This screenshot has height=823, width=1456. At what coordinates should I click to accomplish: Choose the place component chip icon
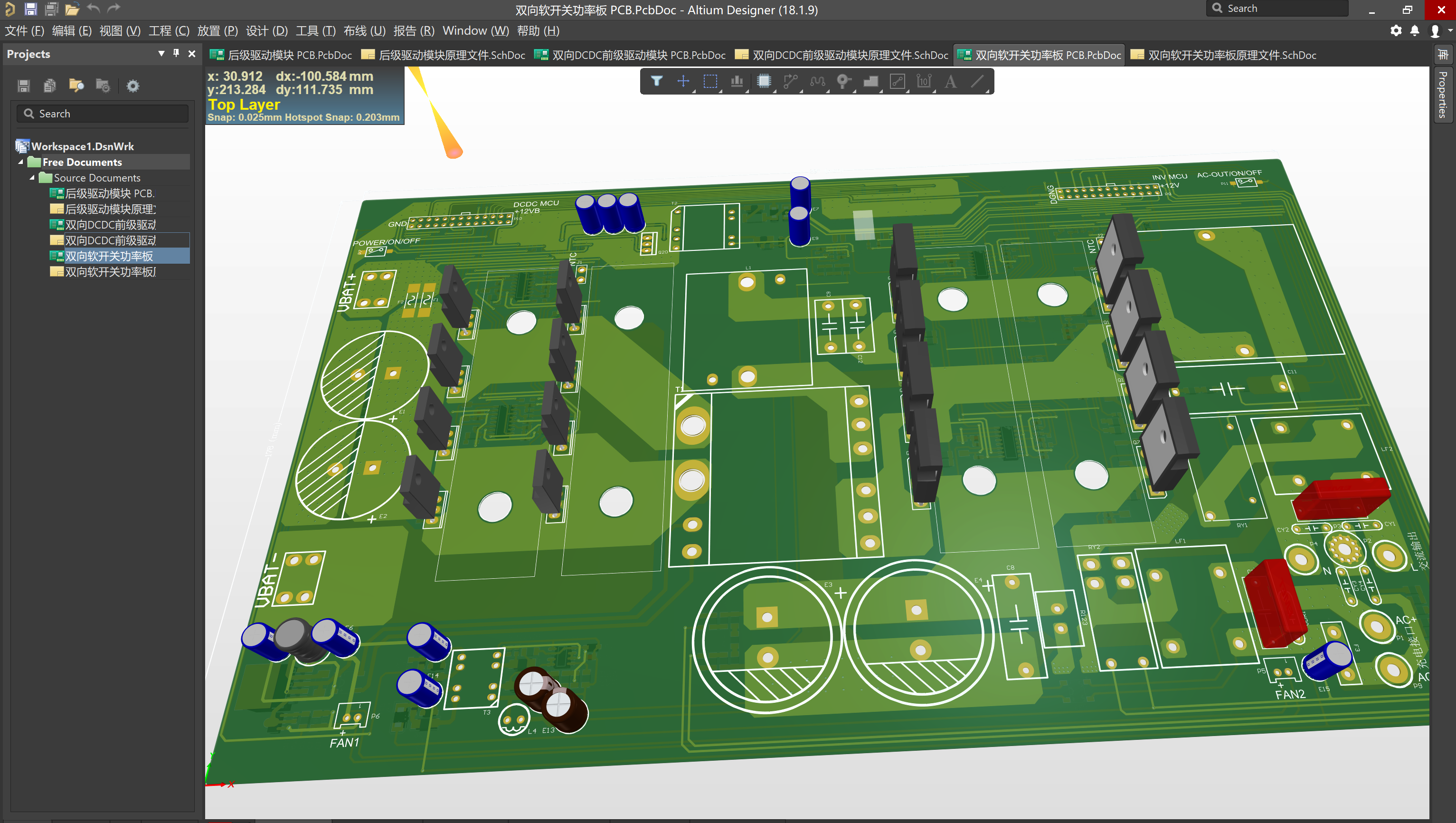(x=764, y=81)
